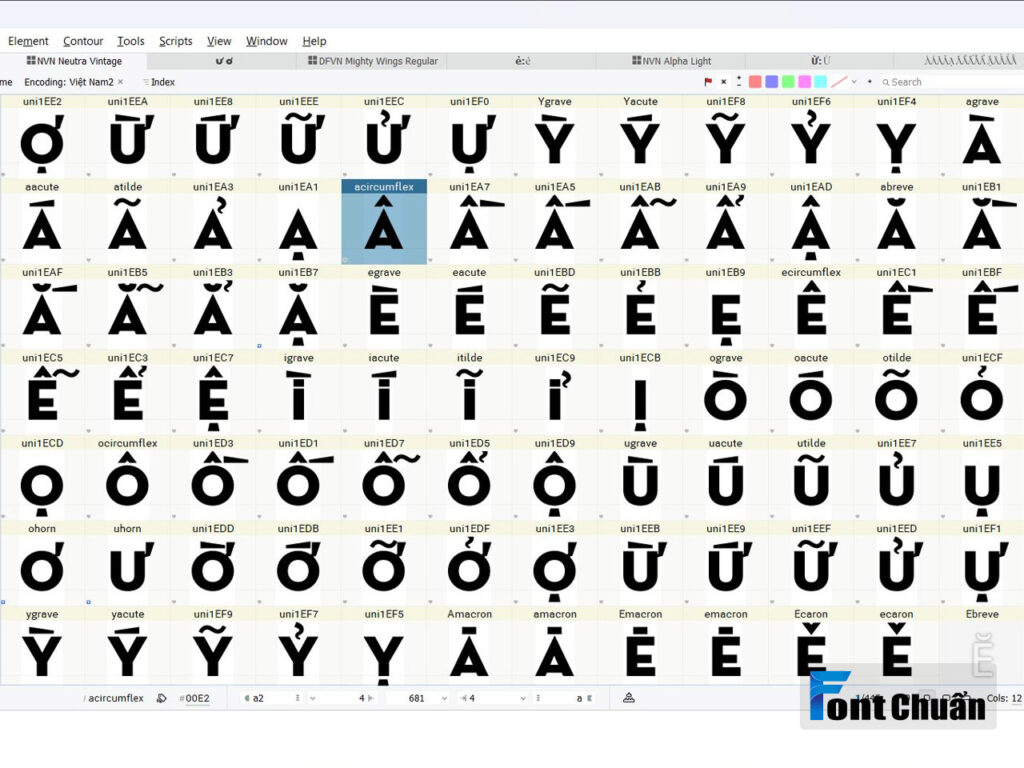Select the agrave glyph cell
The height and width of the screenshot is (768, 1024).
[982, 136]
